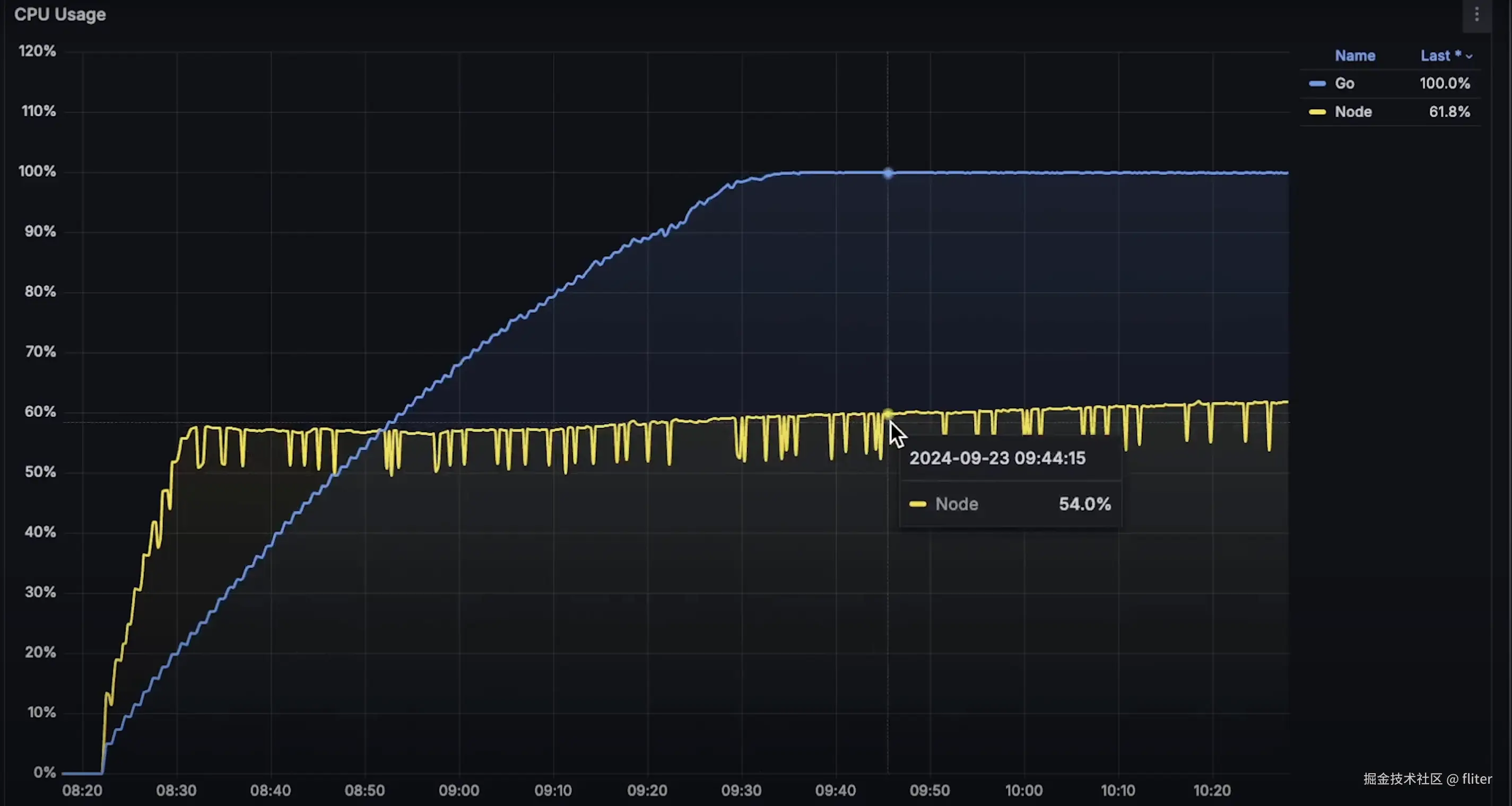Viewport: 1512px width, 806px height.
Task: Click the CPU Usage panel title
Action: pyautogui.click(x=60, y=15)
